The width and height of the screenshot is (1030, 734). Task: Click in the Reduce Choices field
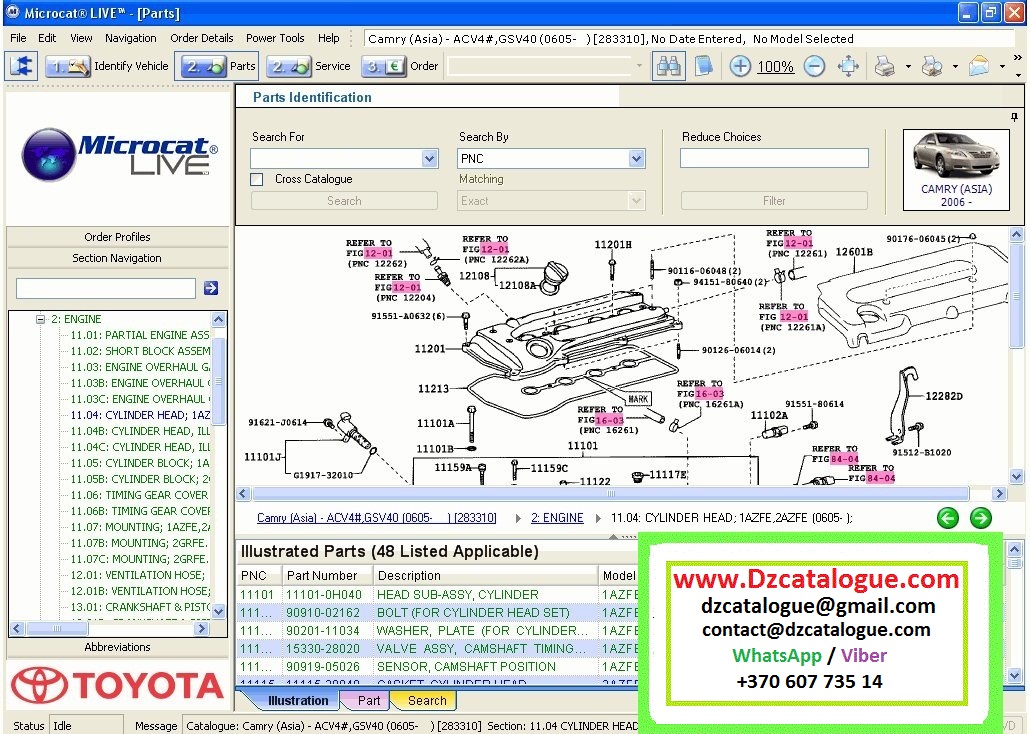774,158
